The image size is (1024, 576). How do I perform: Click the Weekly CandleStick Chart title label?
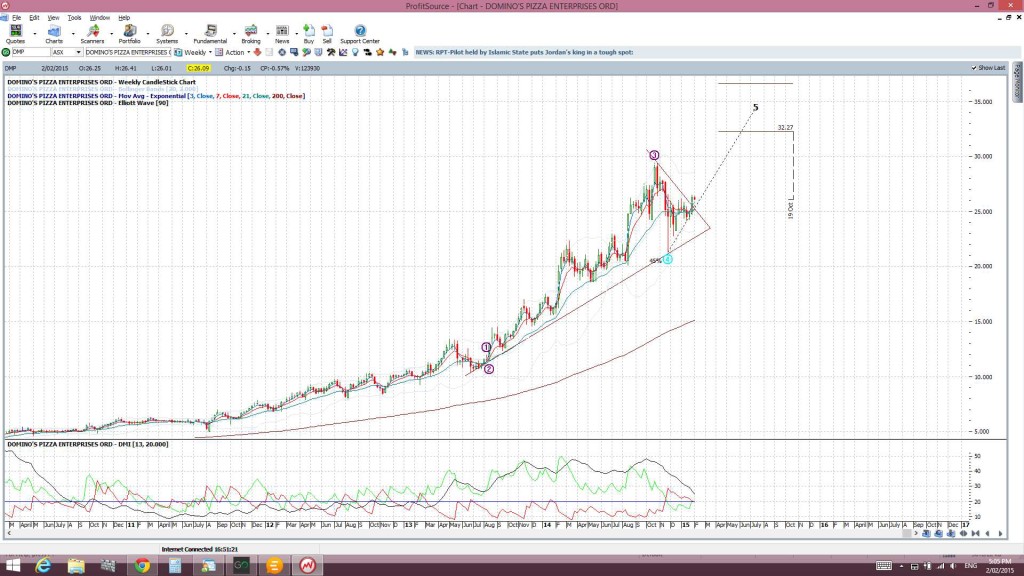pos(101,82)
